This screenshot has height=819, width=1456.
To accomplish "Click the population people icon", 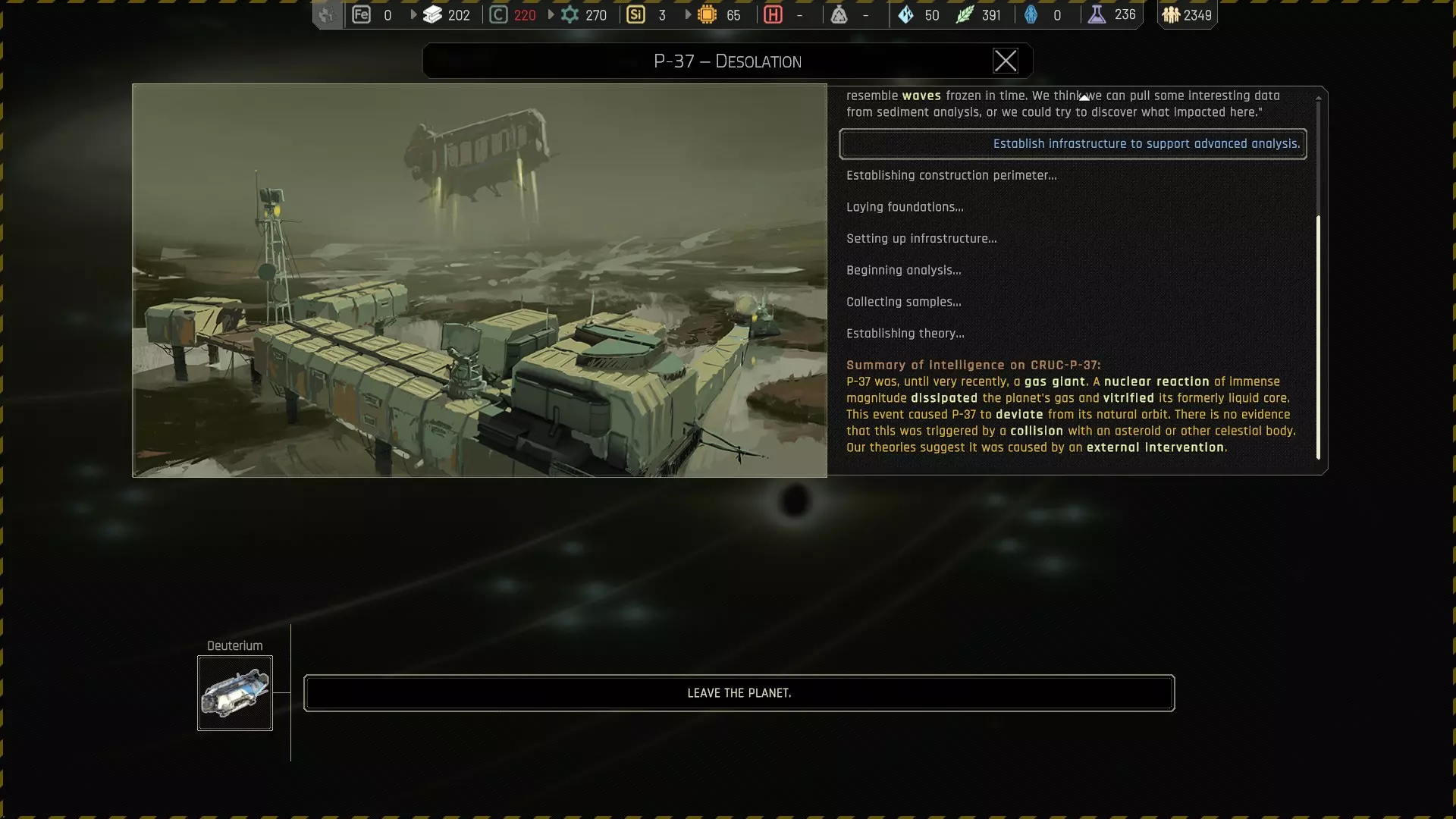I will [1171, 14].
